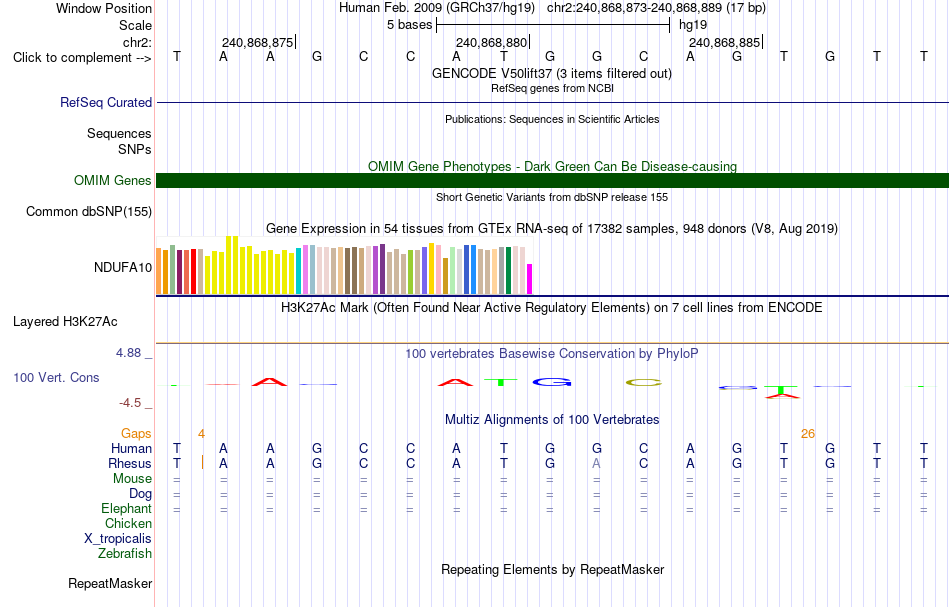
Task: Select the Zebrafish species row label
Action: point(125,553)
